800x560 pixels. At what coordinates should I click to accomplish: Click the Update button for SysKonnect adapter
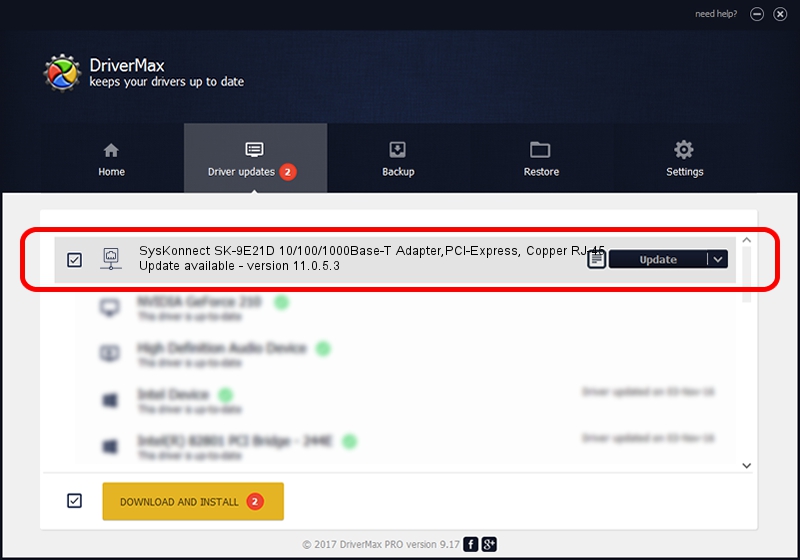point(657,260)
